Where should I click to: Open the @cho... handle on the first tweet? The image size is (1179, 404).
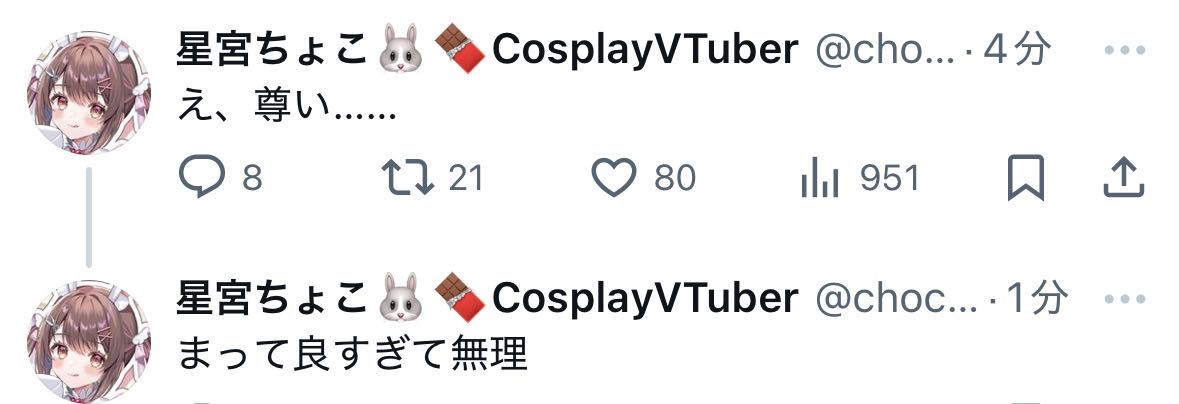click(884, 50)
